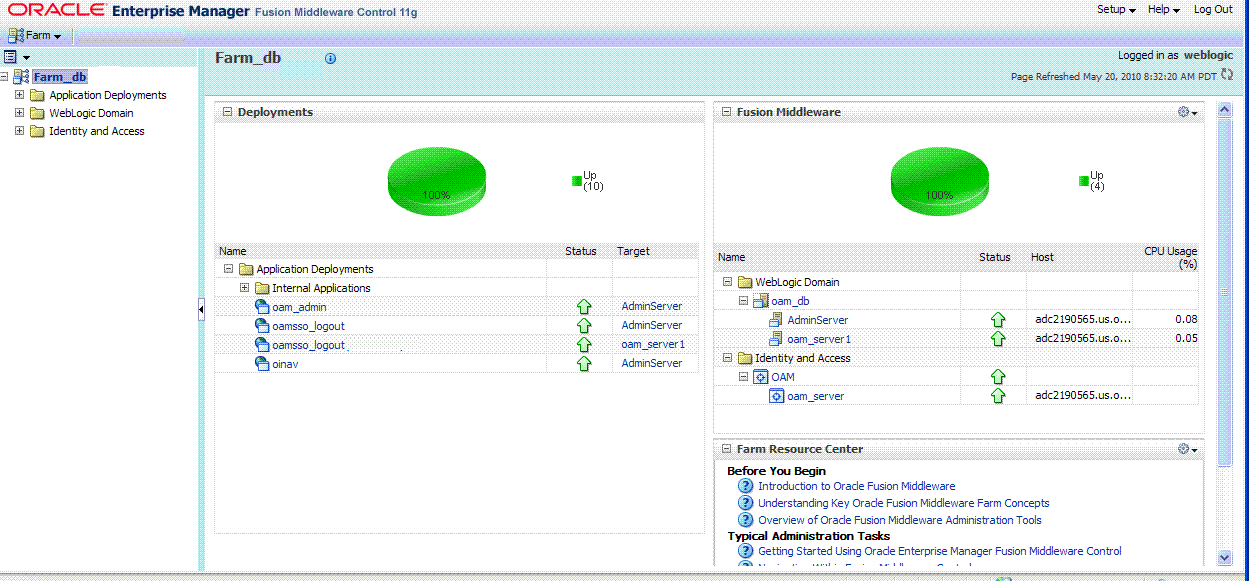The image size is (1257, 581).
Task: Click the oinav up status arrow
Action: [x=584, y=364]
